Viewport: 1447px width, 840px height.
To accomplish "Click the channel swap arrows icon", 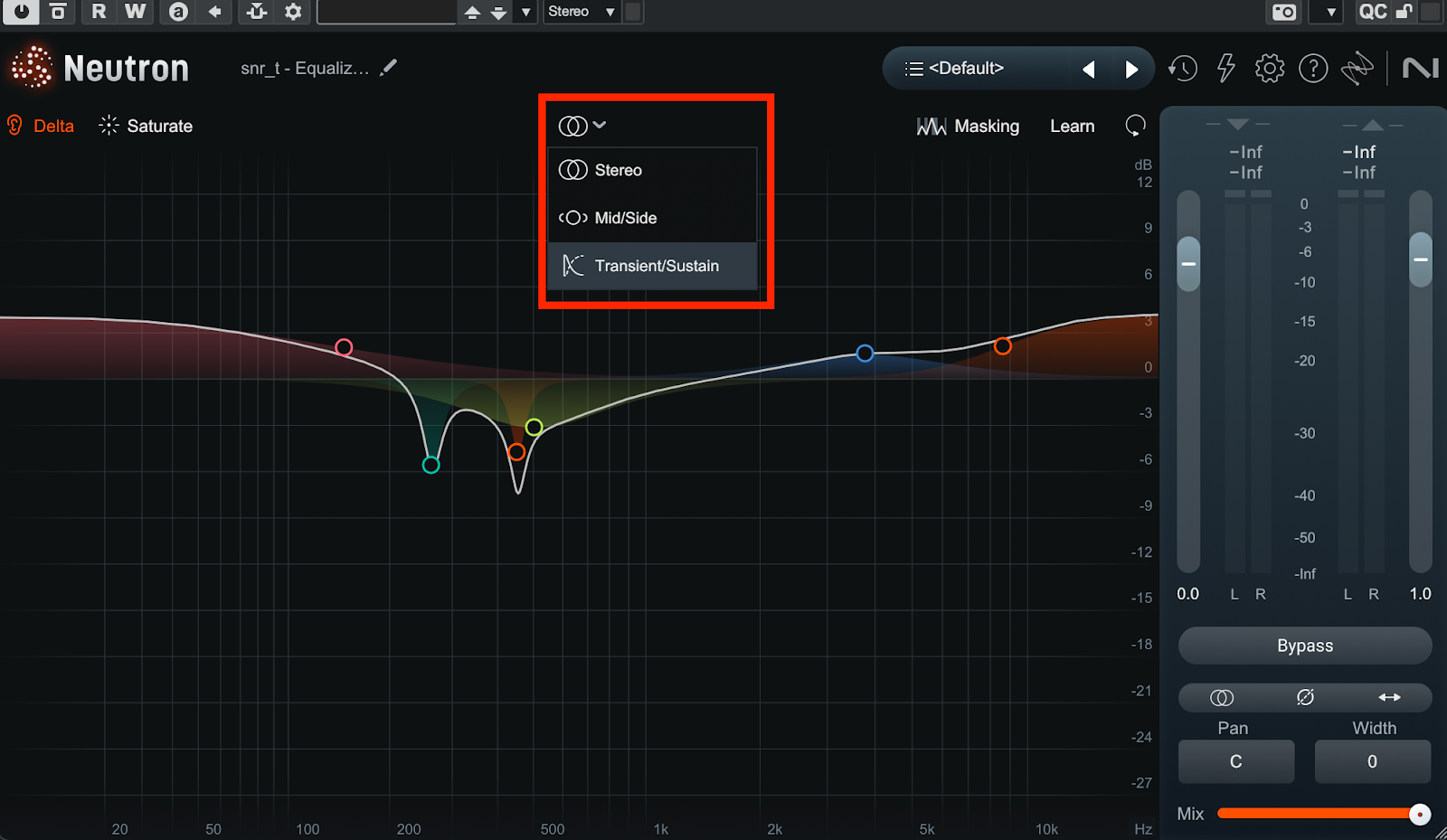I will click(x=1389, y=697).
